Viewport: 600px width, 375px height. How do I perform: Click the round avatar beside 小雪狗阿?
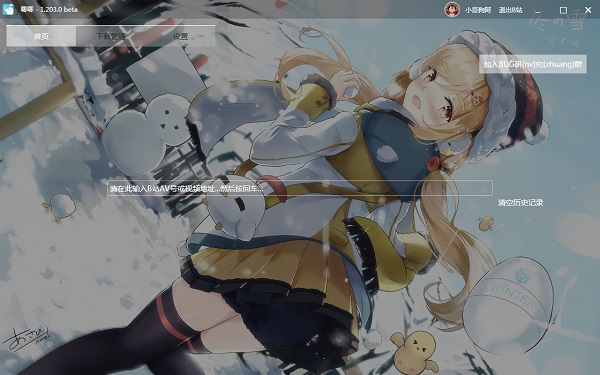click(x=452, y=10)
